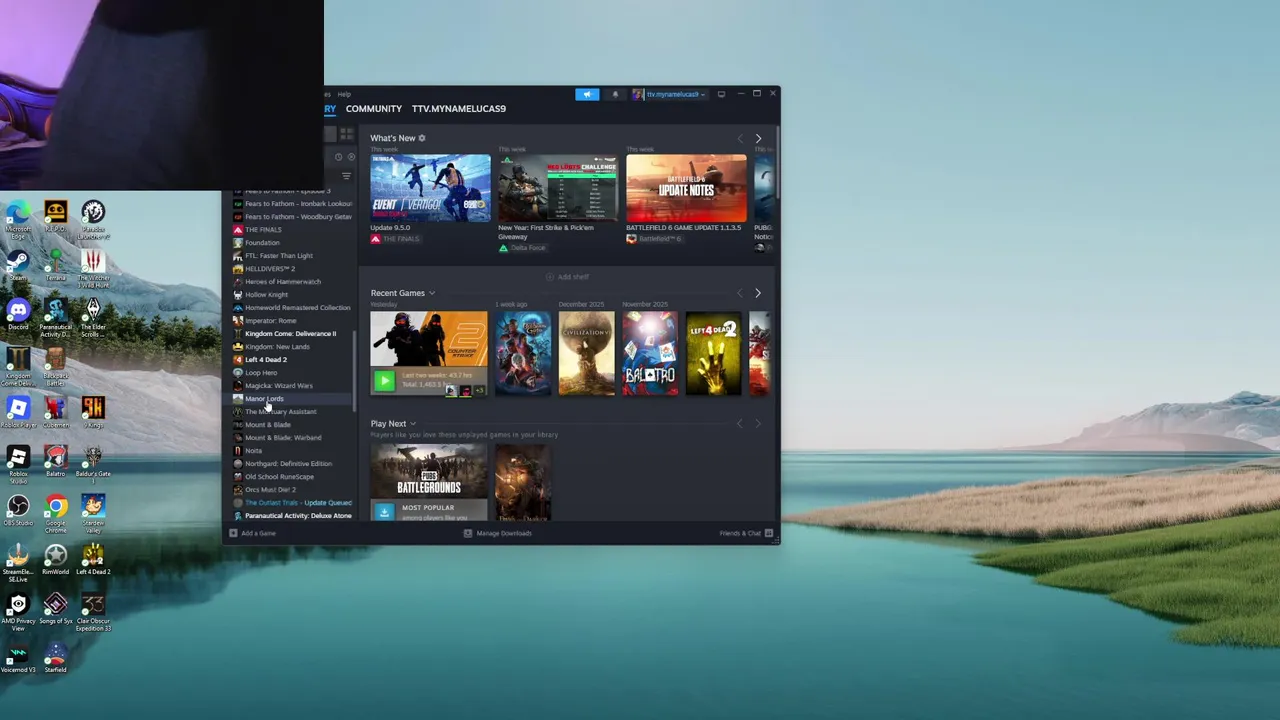Select FTL: Faster Than Light in list
This screenshot has width=1280, height=720.
pyautogui.click(x=294, y=256)
